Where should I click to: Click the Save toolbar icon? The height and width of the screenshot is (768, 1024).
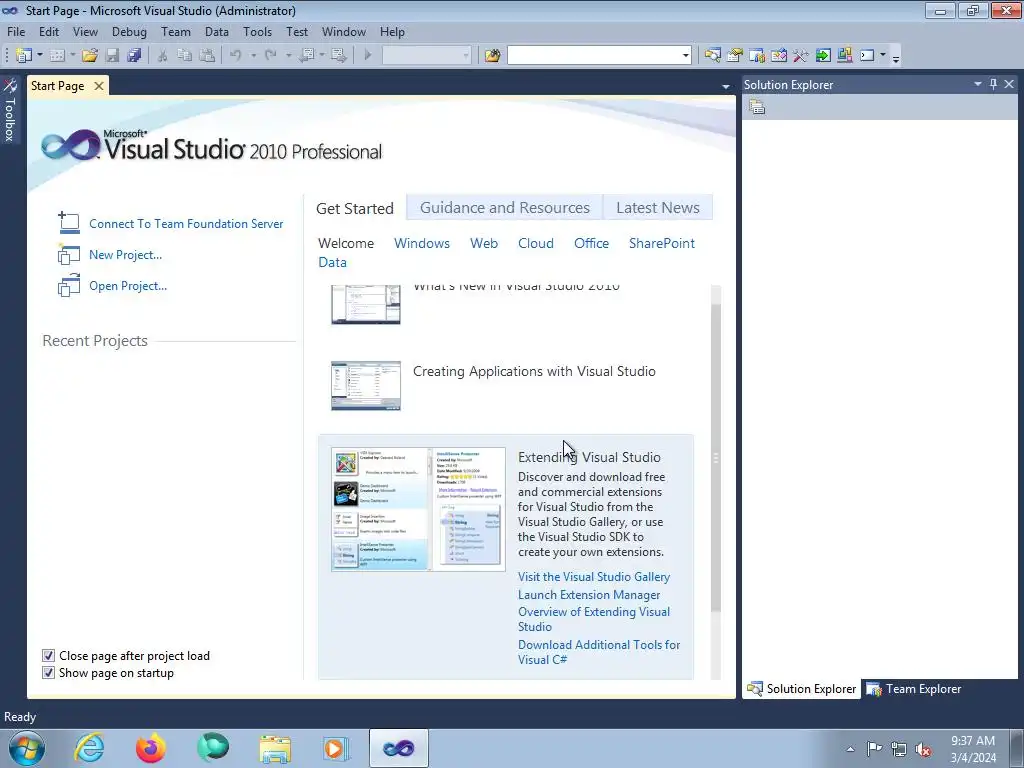[112, 56]
